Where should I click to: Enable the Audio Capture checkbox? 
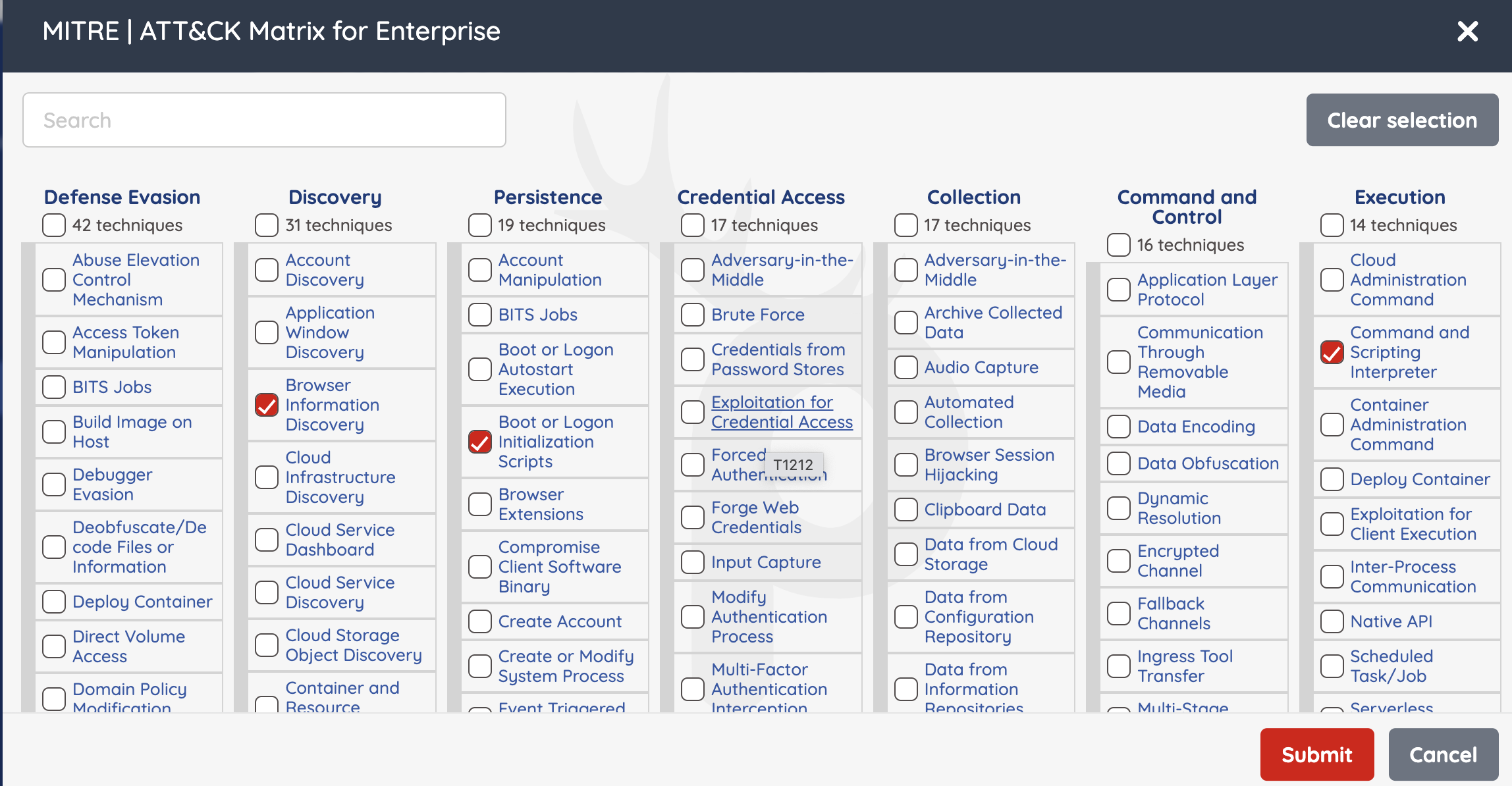point(906,367)
